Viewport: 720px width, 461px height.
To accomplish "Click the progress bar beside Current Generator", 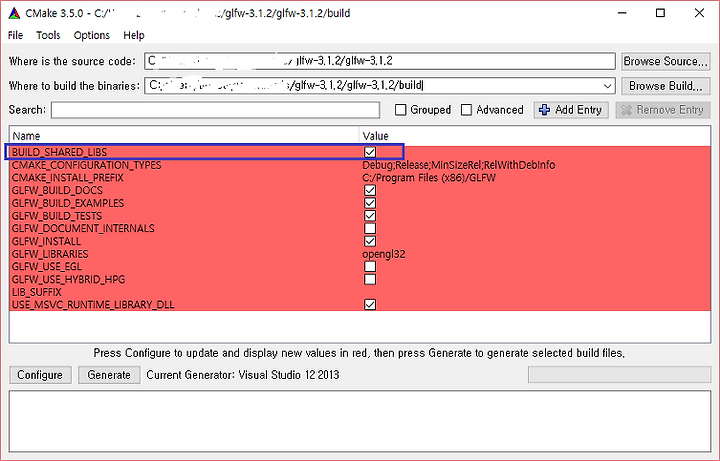I will (x=619, y=375).
